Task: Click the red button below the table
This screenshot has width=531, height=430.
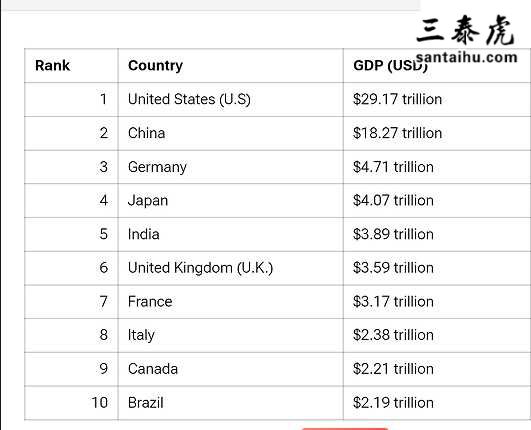Action: pyautogui.click(x=345, y=429)
